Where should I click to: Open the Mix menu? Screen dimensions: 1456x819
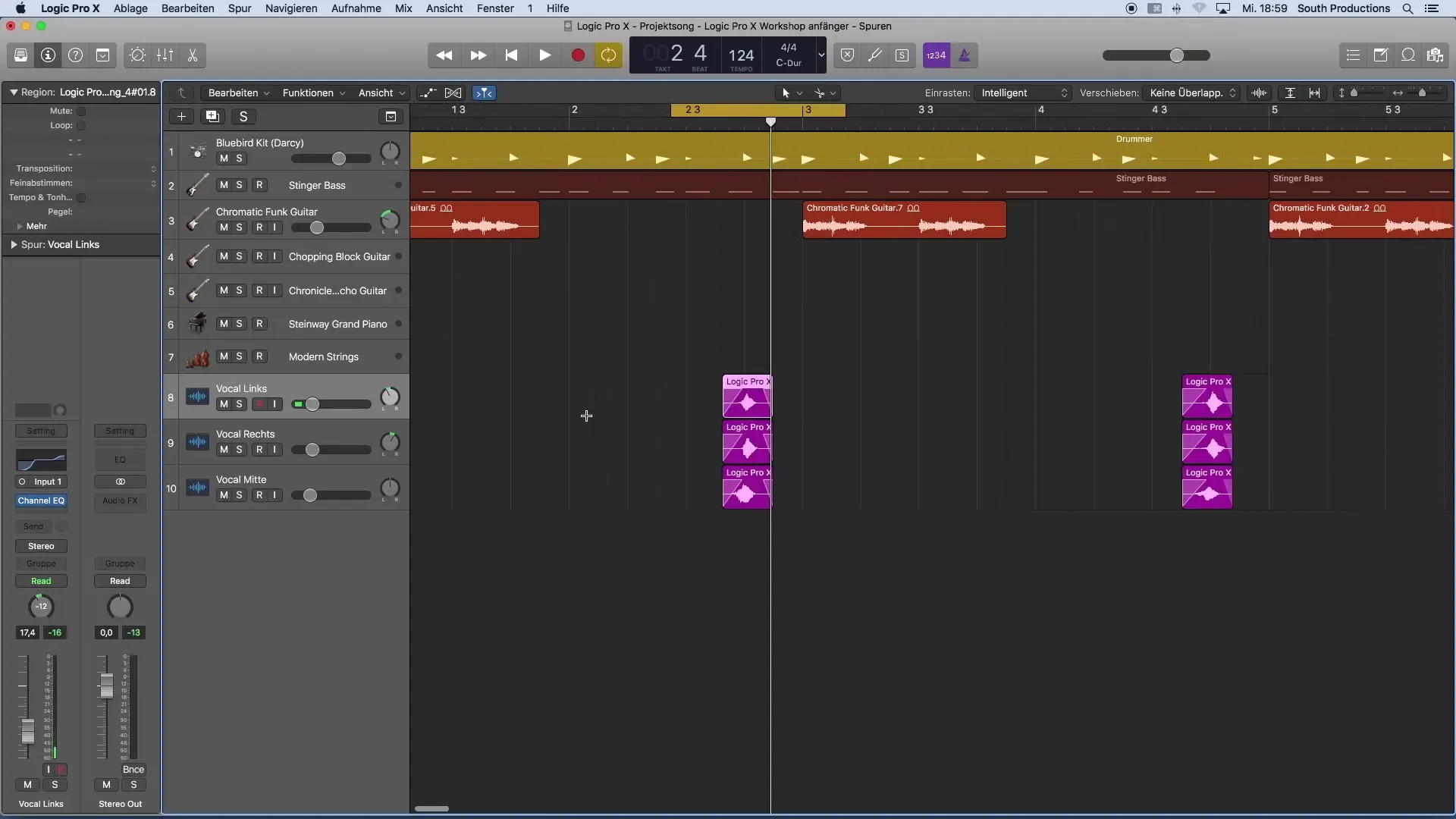coord(403,8)
